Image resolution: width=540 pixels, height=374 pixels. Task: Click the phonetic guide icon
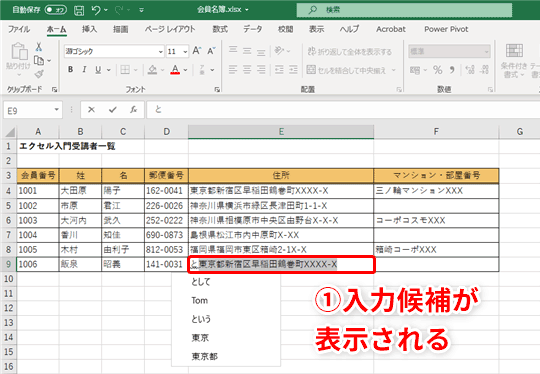[202, 70]
